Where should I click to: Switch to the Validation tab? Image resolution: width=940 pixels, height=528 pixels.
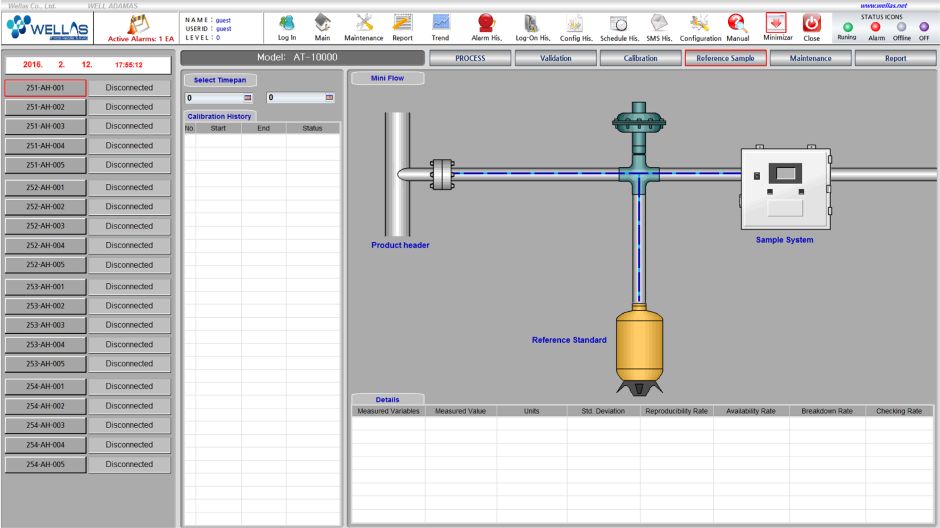click(x=555, y=58)
